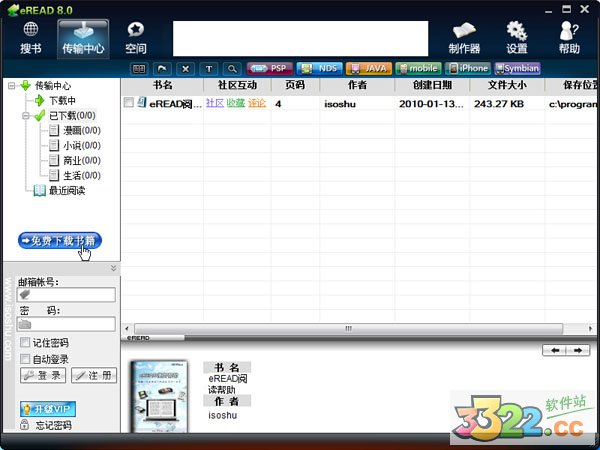The height and width of the screenshot is (450, 600).
Task: Sort by the 社区互动 column header
Action: (237, 85)
